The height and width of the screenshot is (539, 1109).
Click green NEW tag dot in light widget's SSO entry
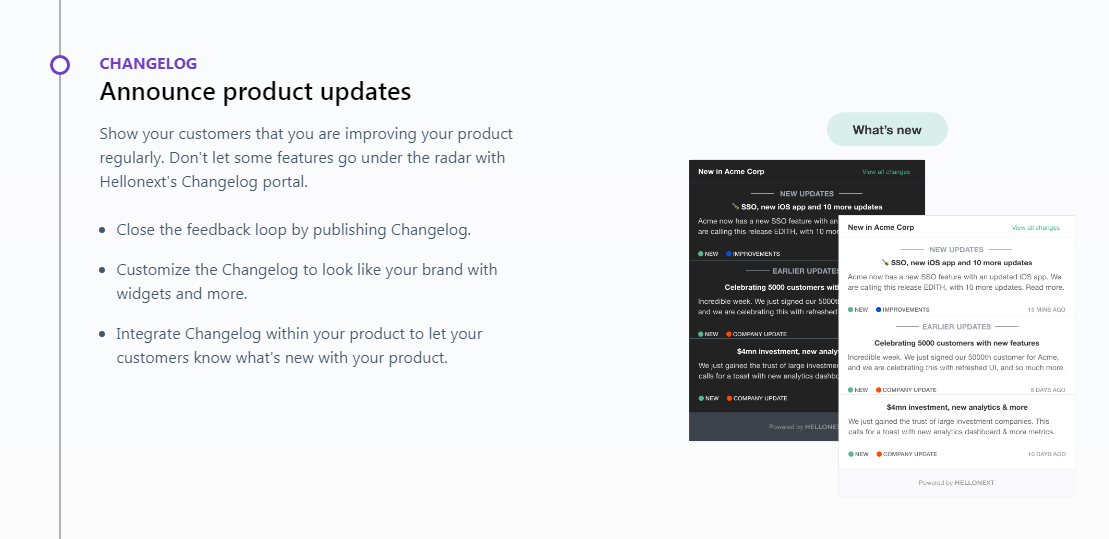(x=851, y=310)
